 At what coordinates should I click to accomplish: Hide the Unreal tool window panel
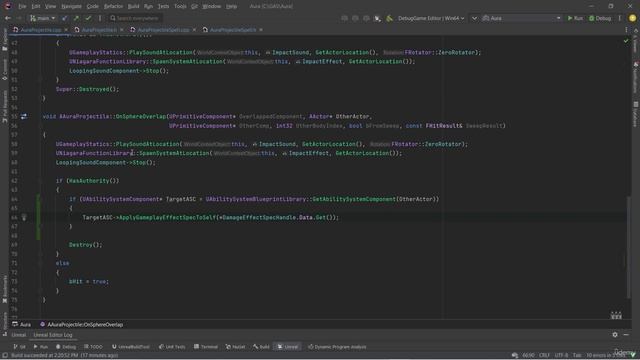click(x=626, y=335)
